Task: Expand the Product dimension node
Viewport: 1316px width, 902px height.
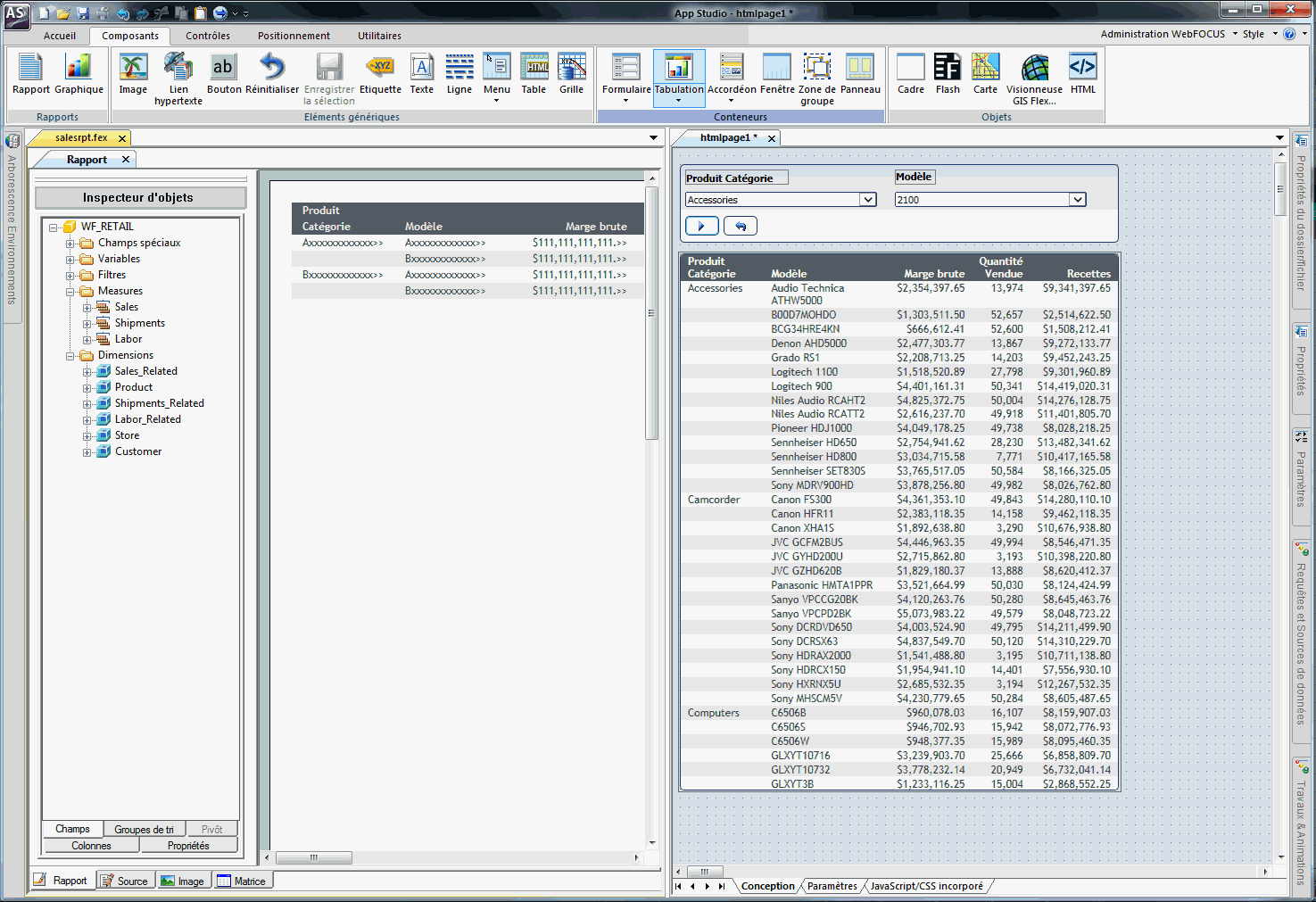Action: (x=87, y=387)
